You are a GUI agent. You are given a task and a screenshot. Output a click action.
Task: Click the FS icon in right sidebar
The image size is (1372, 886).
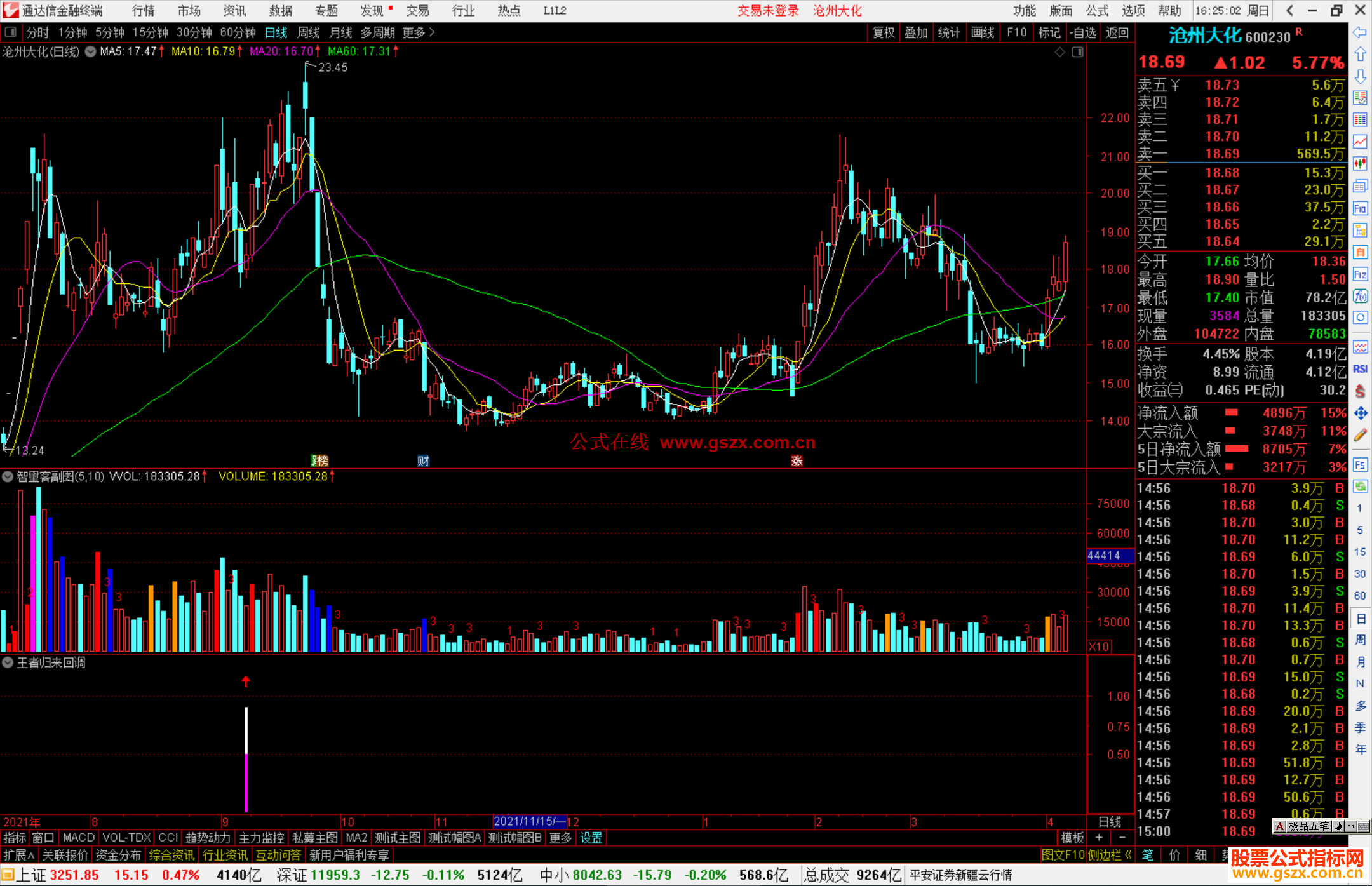point(1360,464)
